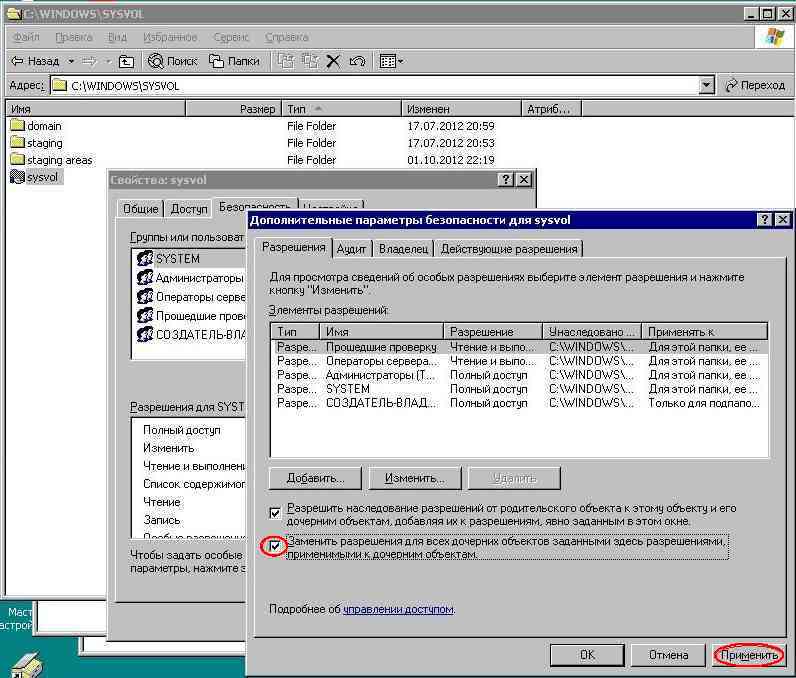Toggle the Folders (Папки) pane button
The image size is (796, 678).
(x=235, y=61)
